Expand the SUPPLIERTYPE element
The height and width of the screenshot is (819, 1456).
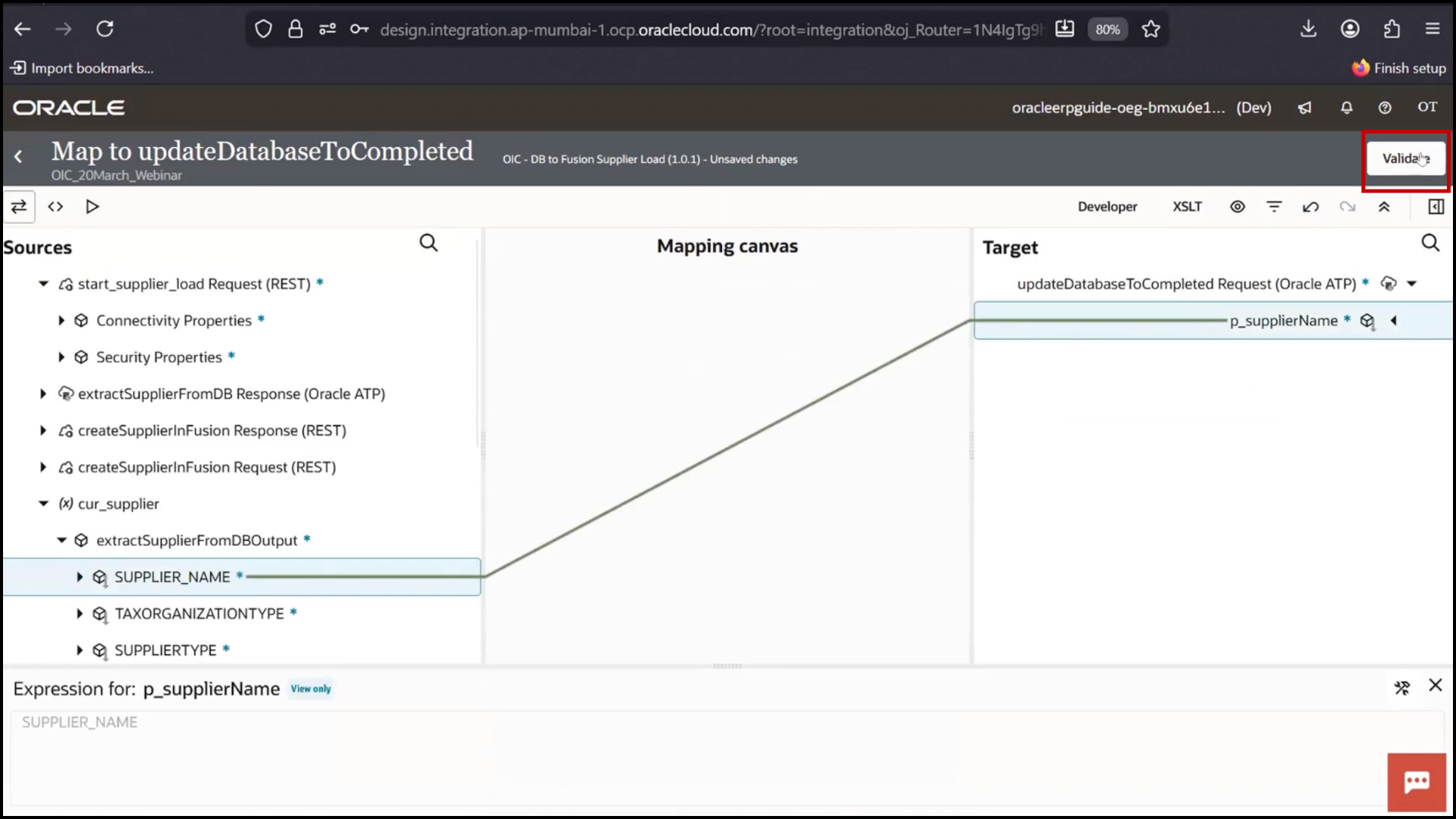click(x=80, y=651)
